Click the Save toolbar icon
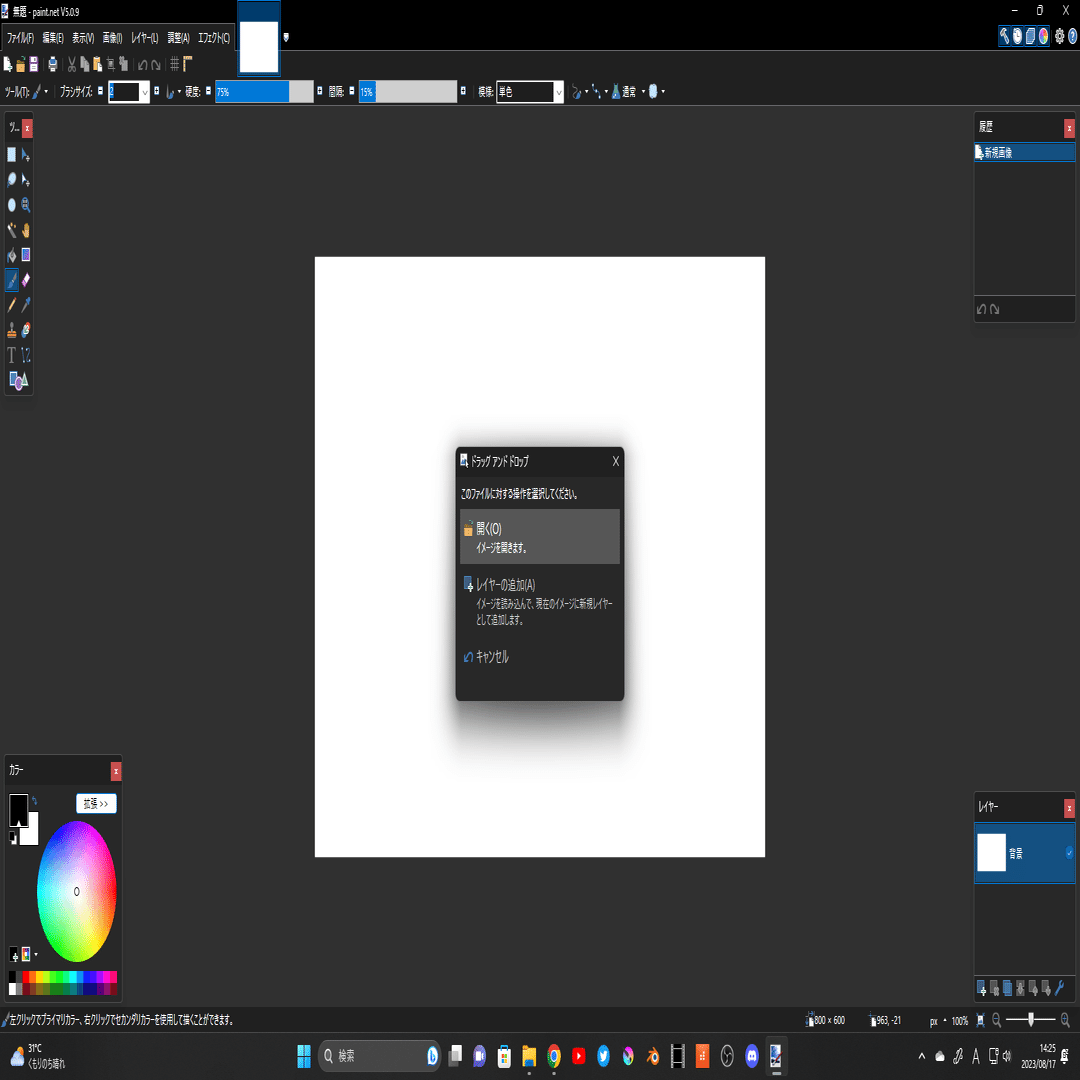This screenshot has width=1080, height=1080. pos(33,65)
